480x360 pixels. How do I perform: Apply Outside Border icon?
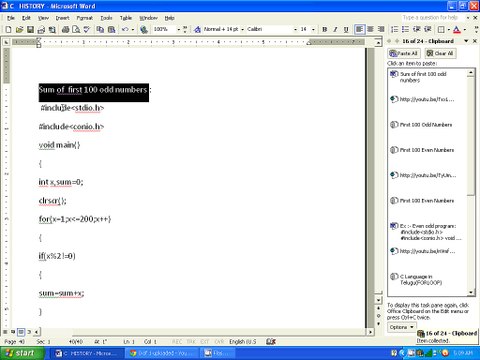441,29
